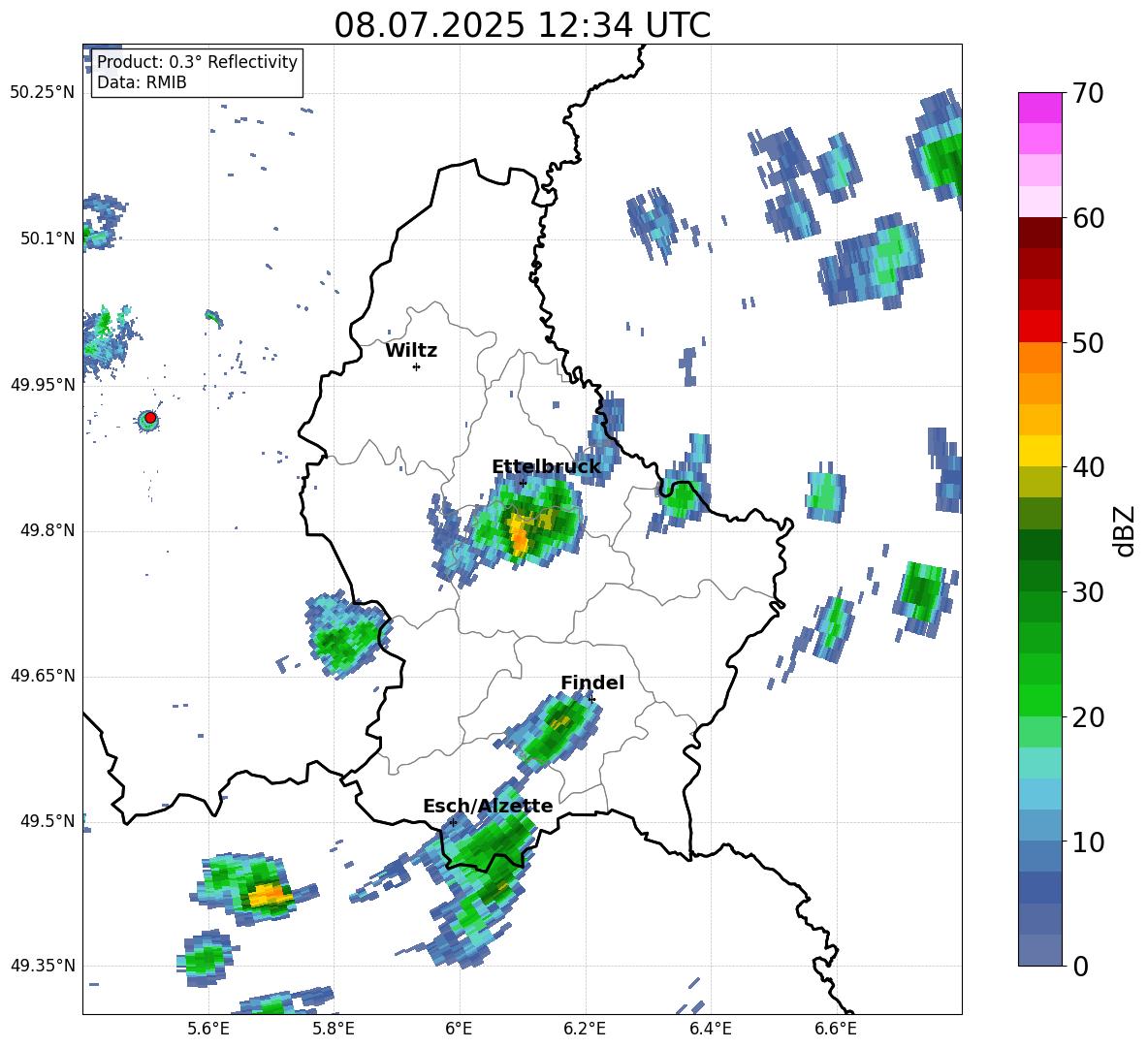Click the 5.8°E longitude label

tap(334, 1029)
